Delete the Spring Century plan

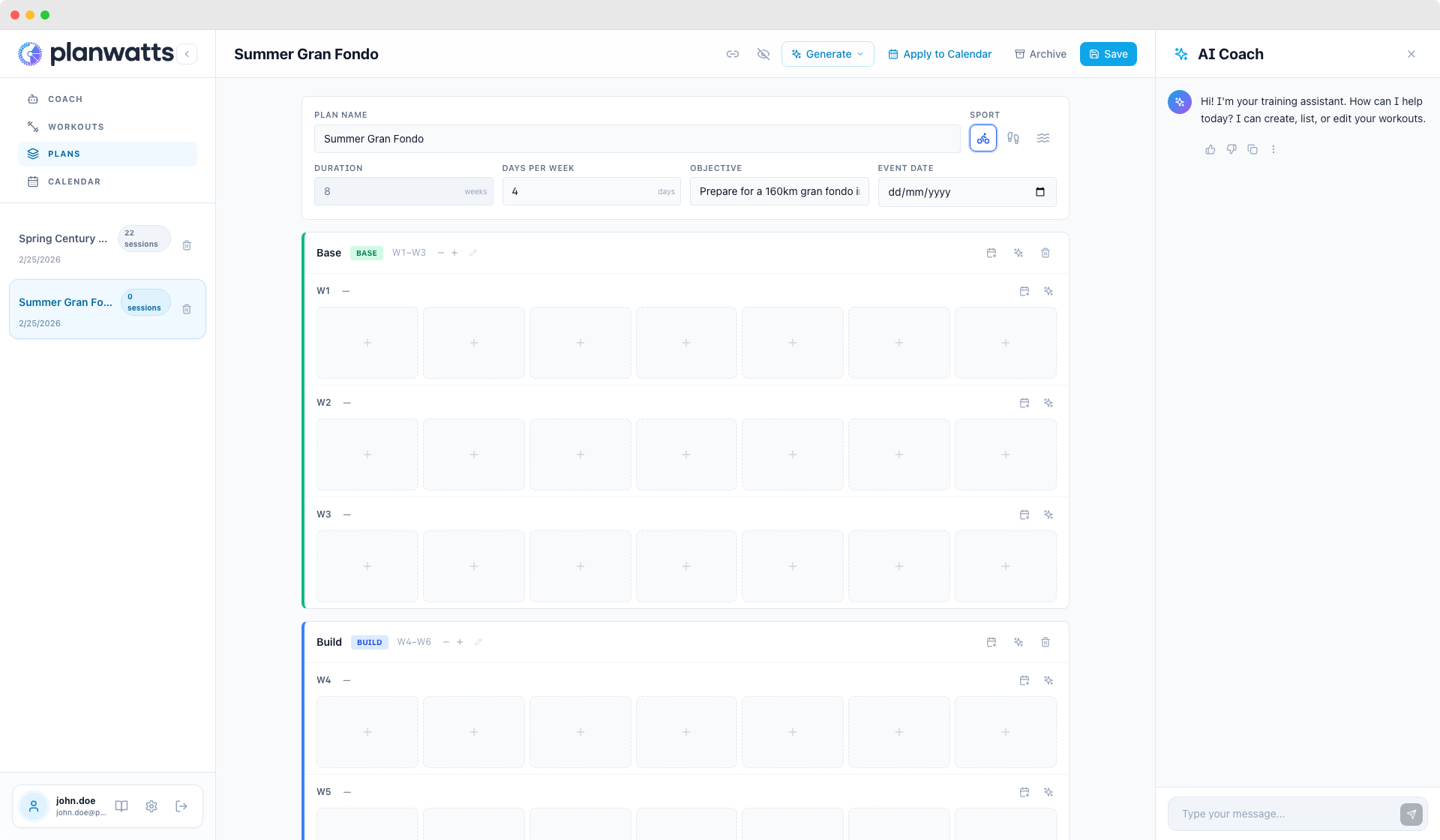187,245
